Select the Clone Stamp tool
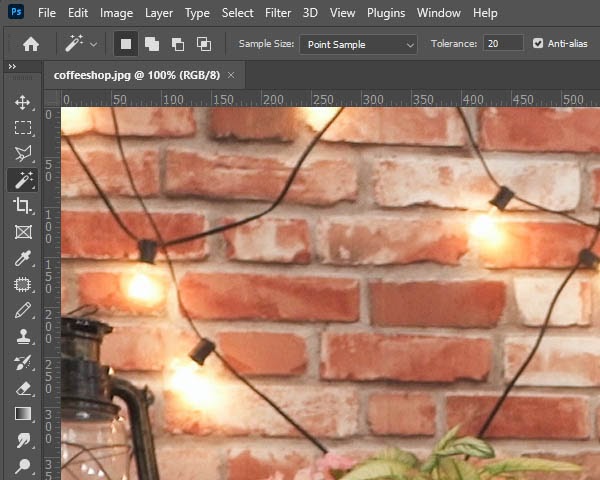 pos(22,336)
